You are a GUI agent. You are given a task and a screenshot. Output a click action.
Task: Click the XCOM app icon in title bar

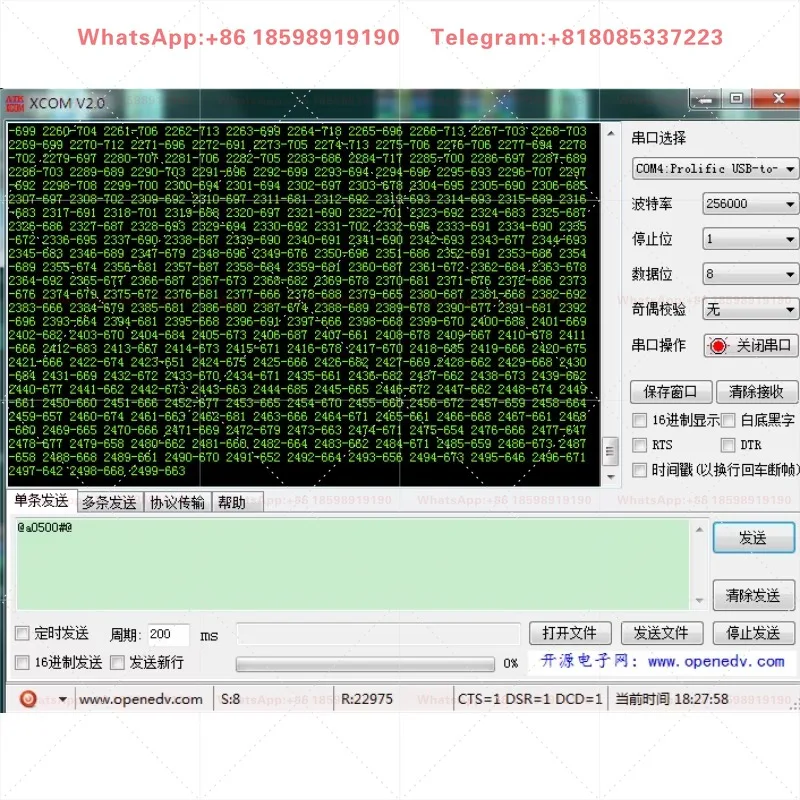pos(15,103)
